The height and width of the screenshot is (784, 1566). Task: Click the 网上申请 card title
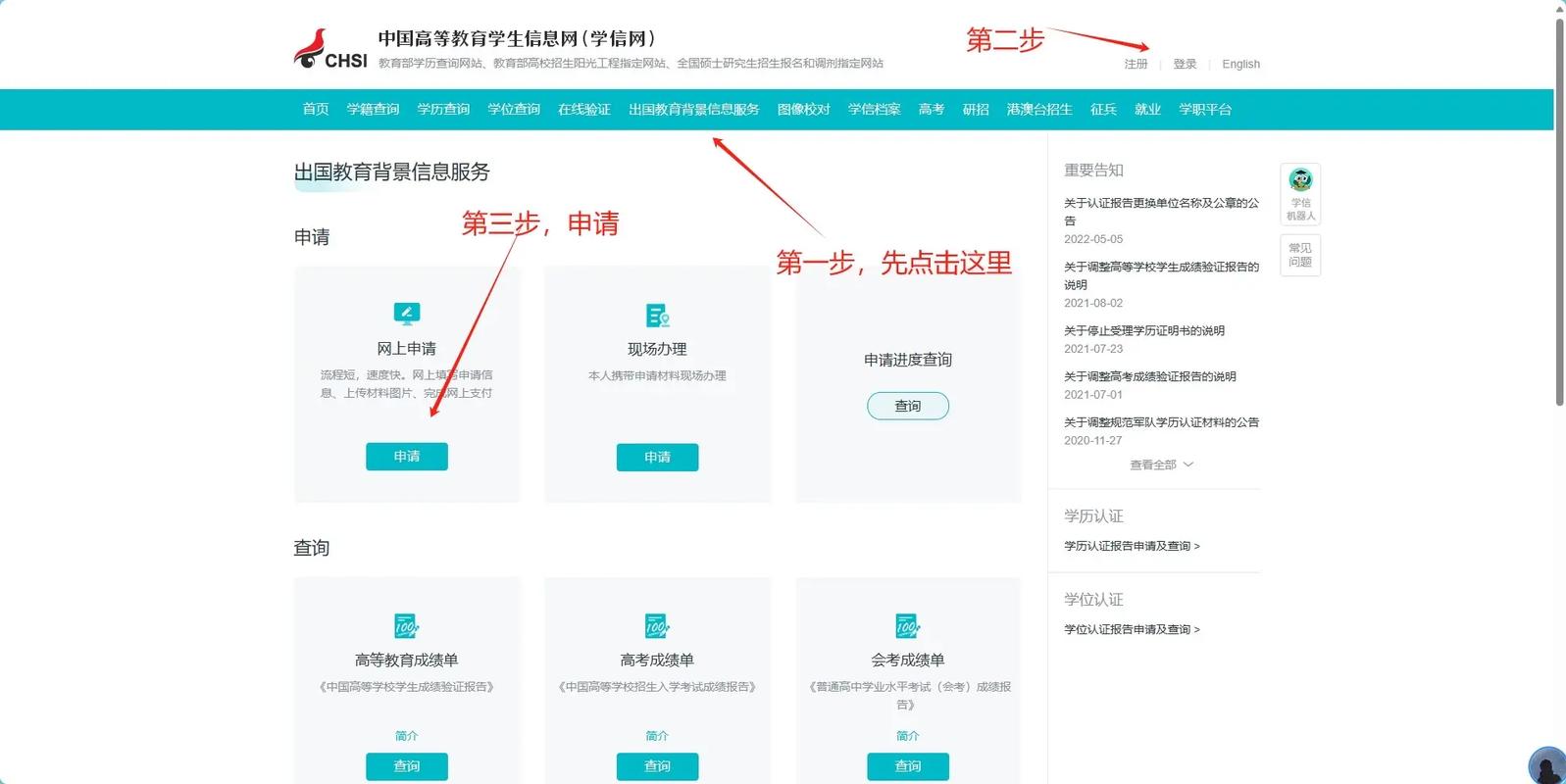click(x=407, y=349)
